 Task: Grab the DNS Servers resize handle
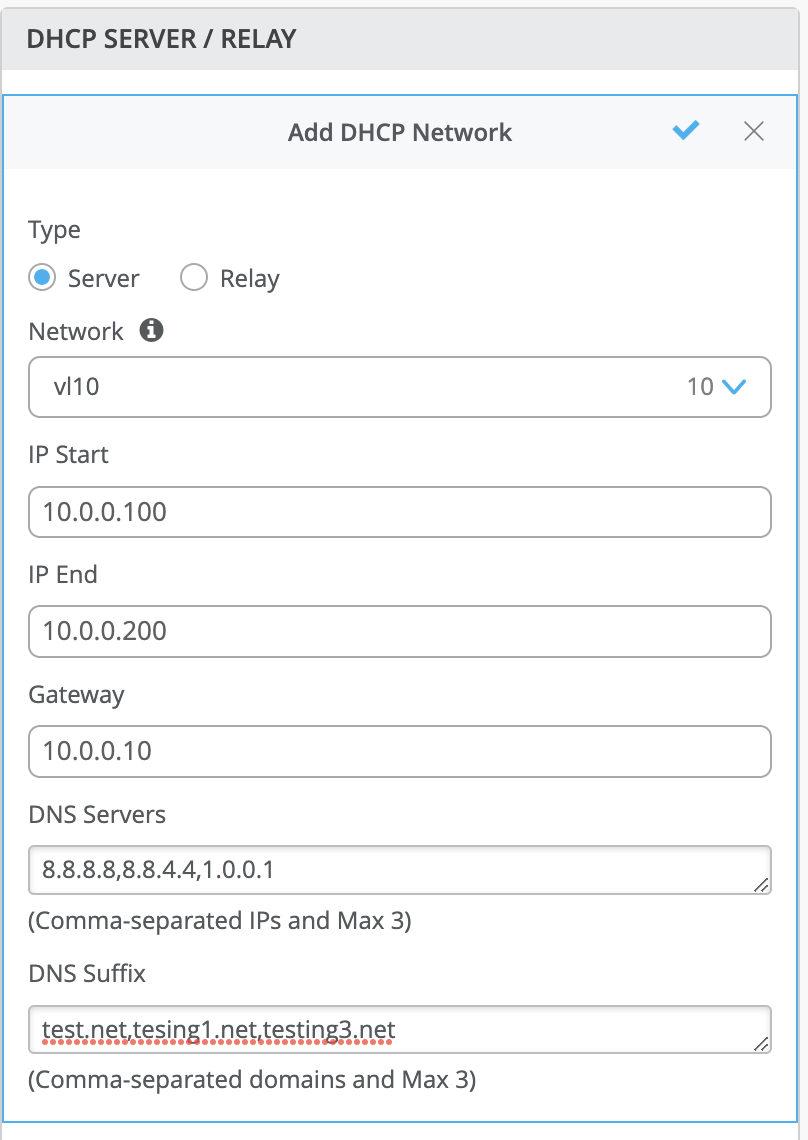pos(761,884)
